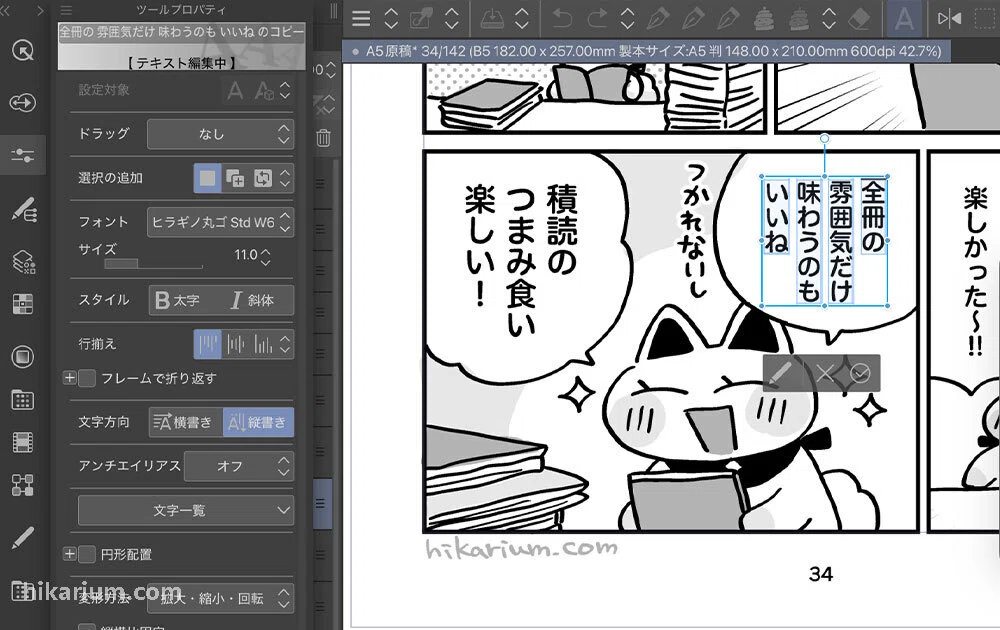
Task: Select the 'Toggle selection' mode icon
Action: 263,178
